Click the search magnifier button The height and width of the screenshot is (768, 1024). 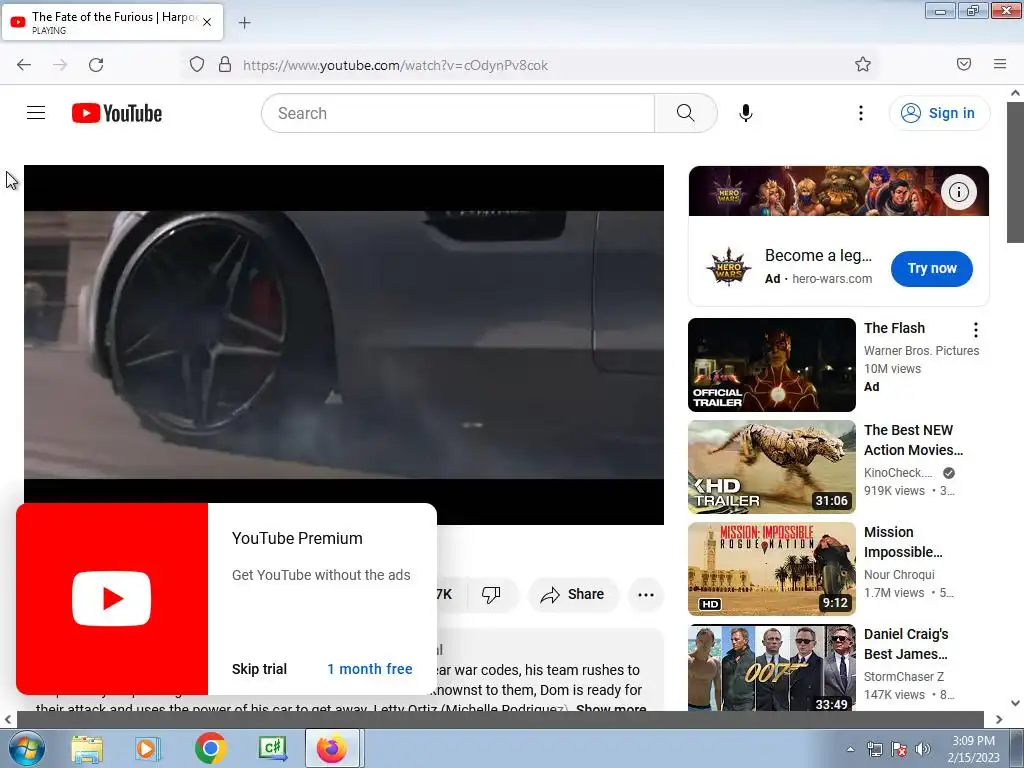coord(685,113)
